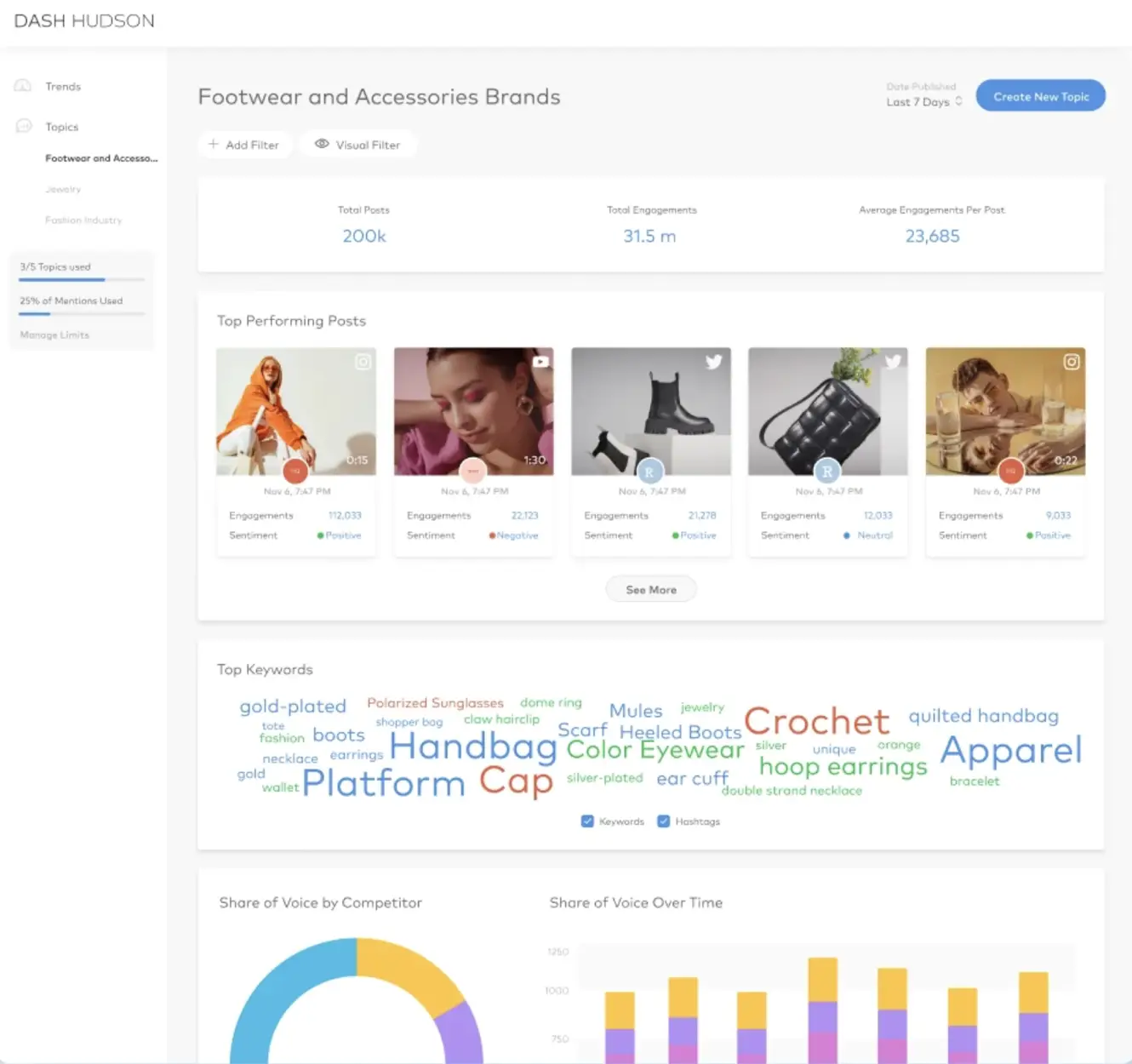
Task: Open the orange jacket post thumbnail
Action: pos(296,410)
